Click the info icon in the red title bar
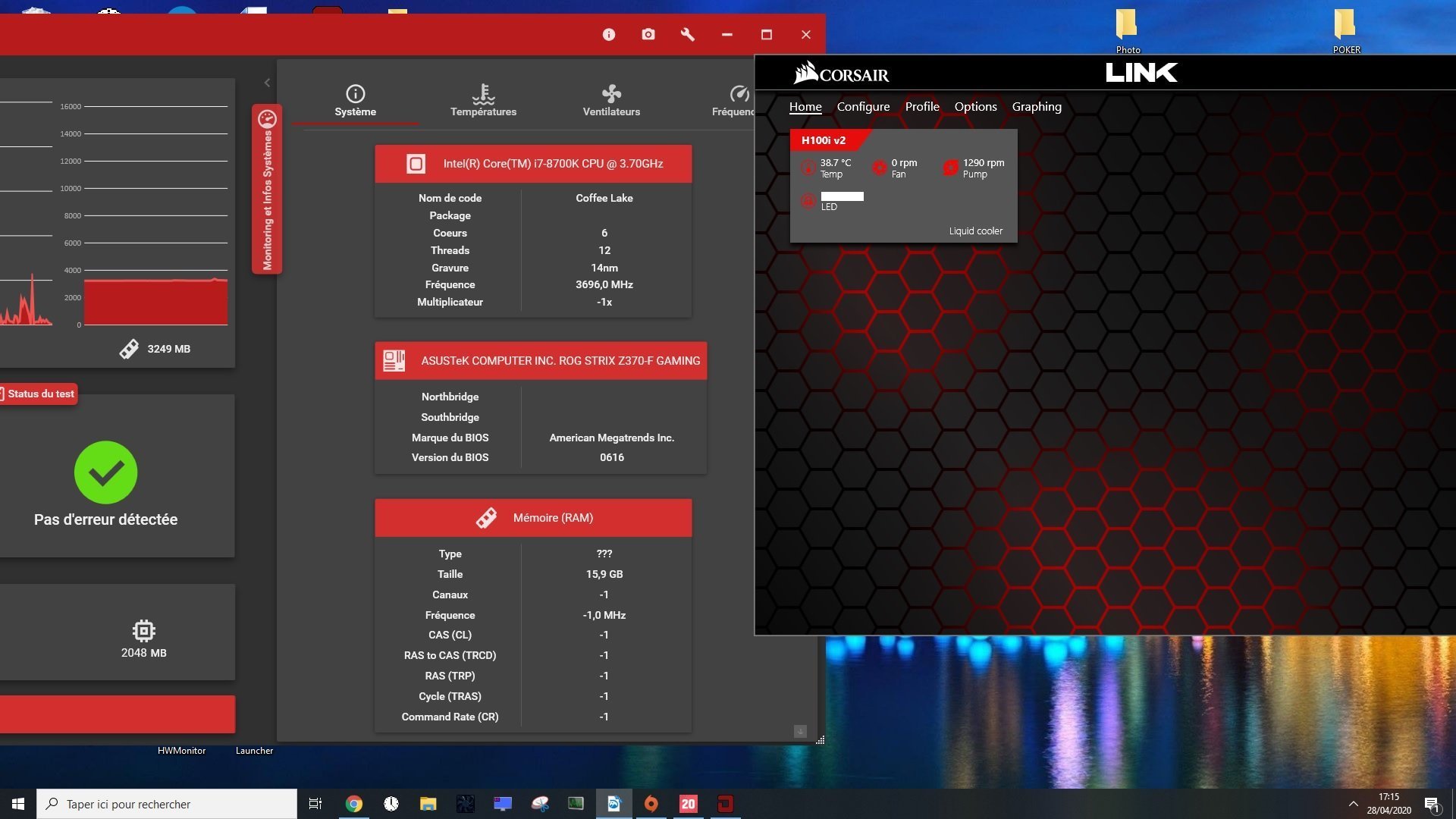Viewport: 1456px width, 819px height. [x=609, y=34]
